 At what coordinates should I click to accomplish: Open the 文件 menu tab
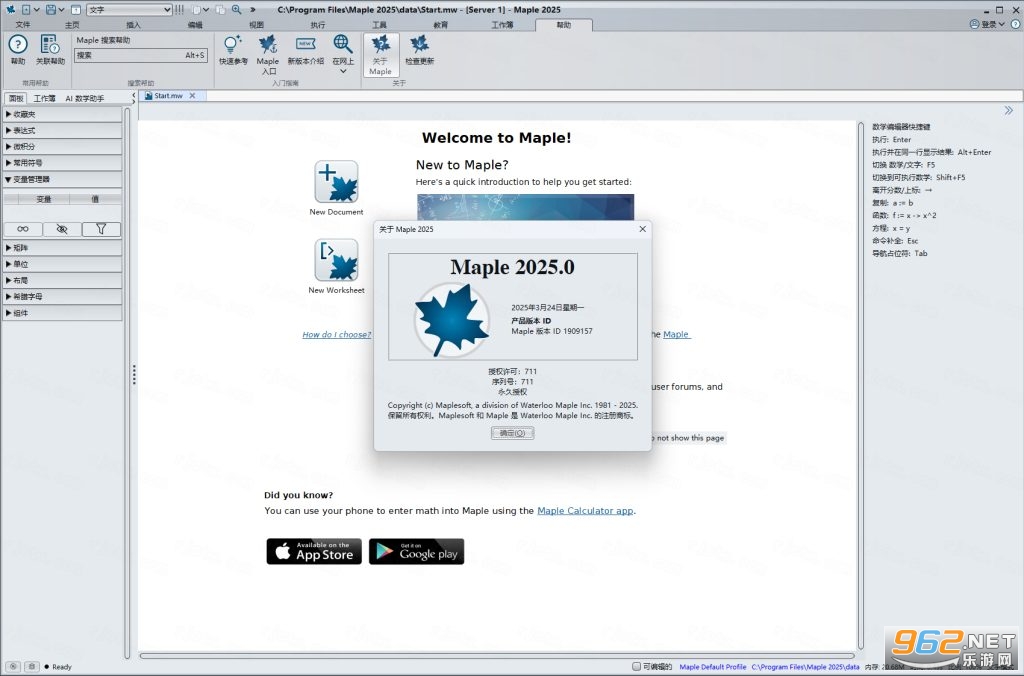tap(23, 25)
